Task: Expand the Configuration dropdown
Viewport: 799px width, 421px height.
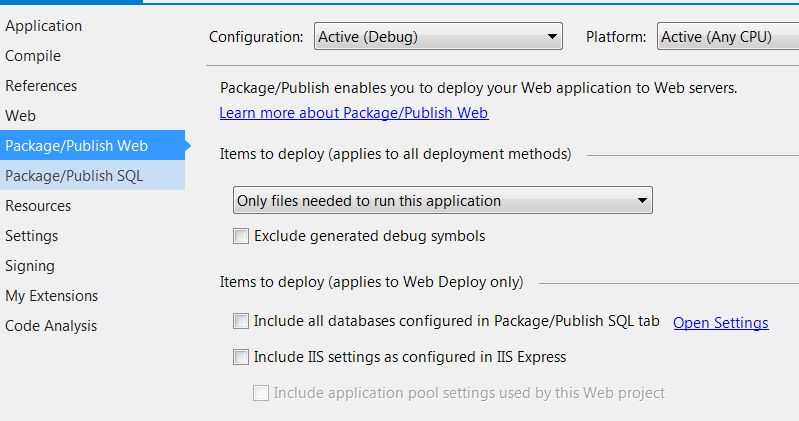Action: point(438,37)
